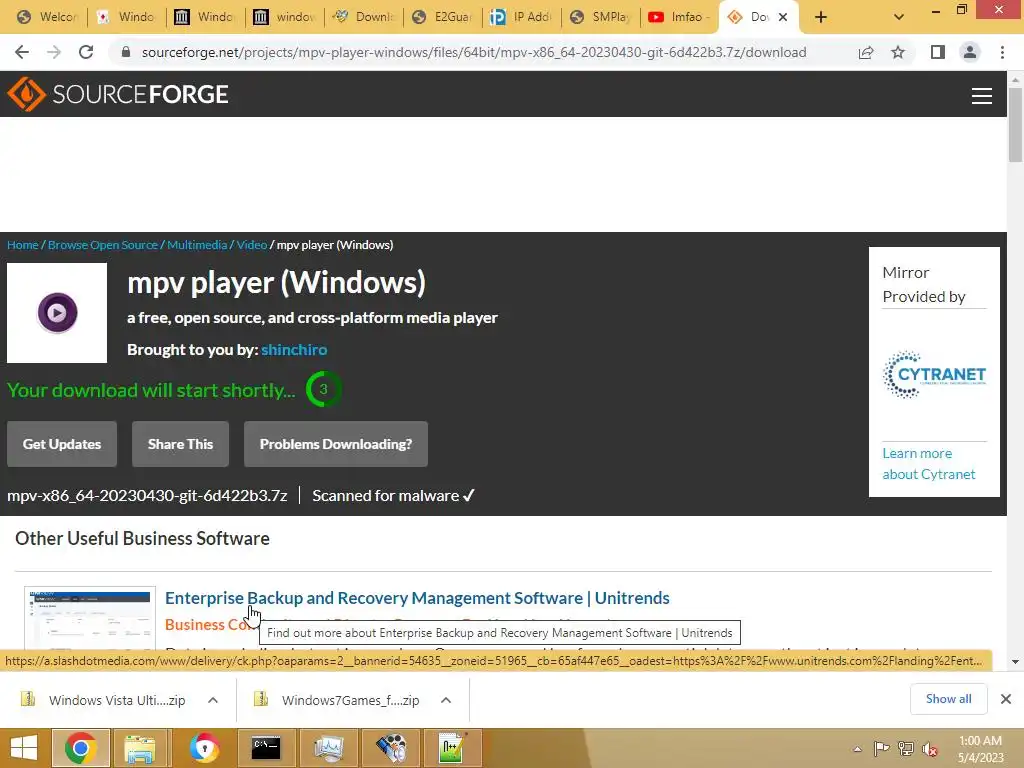
Task: Open File Explorer from taskbar
Action: click(x=140, y=748)
